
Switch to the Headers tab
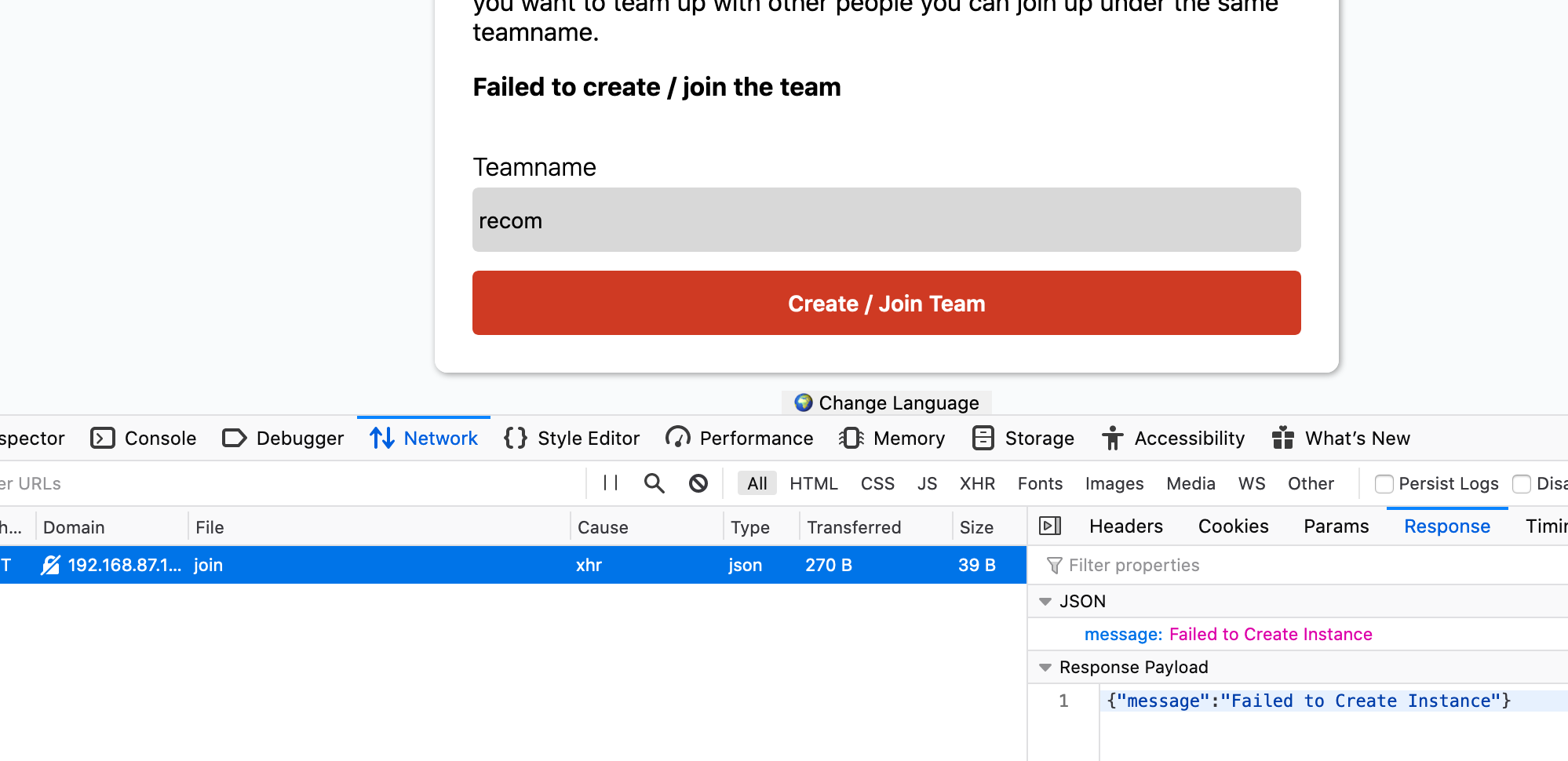tap(1125, 526)
